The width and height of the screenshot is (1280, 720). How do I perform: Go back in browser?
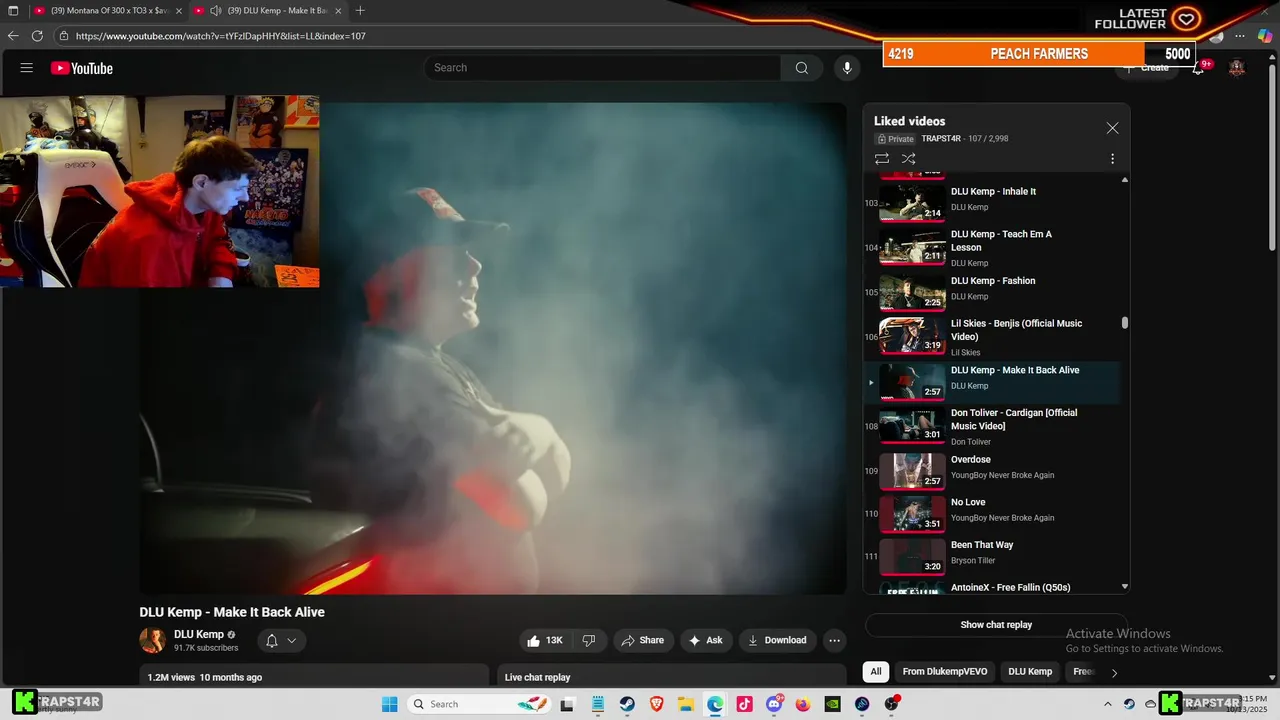pyautogui.click(x=13, y=36)
